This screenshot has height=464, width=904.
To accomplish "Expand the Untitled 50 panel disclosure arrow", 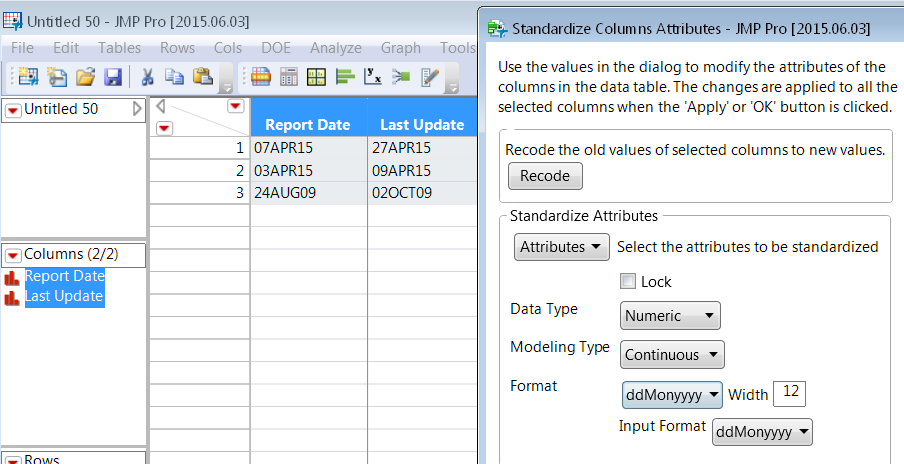I will (137, 109).
